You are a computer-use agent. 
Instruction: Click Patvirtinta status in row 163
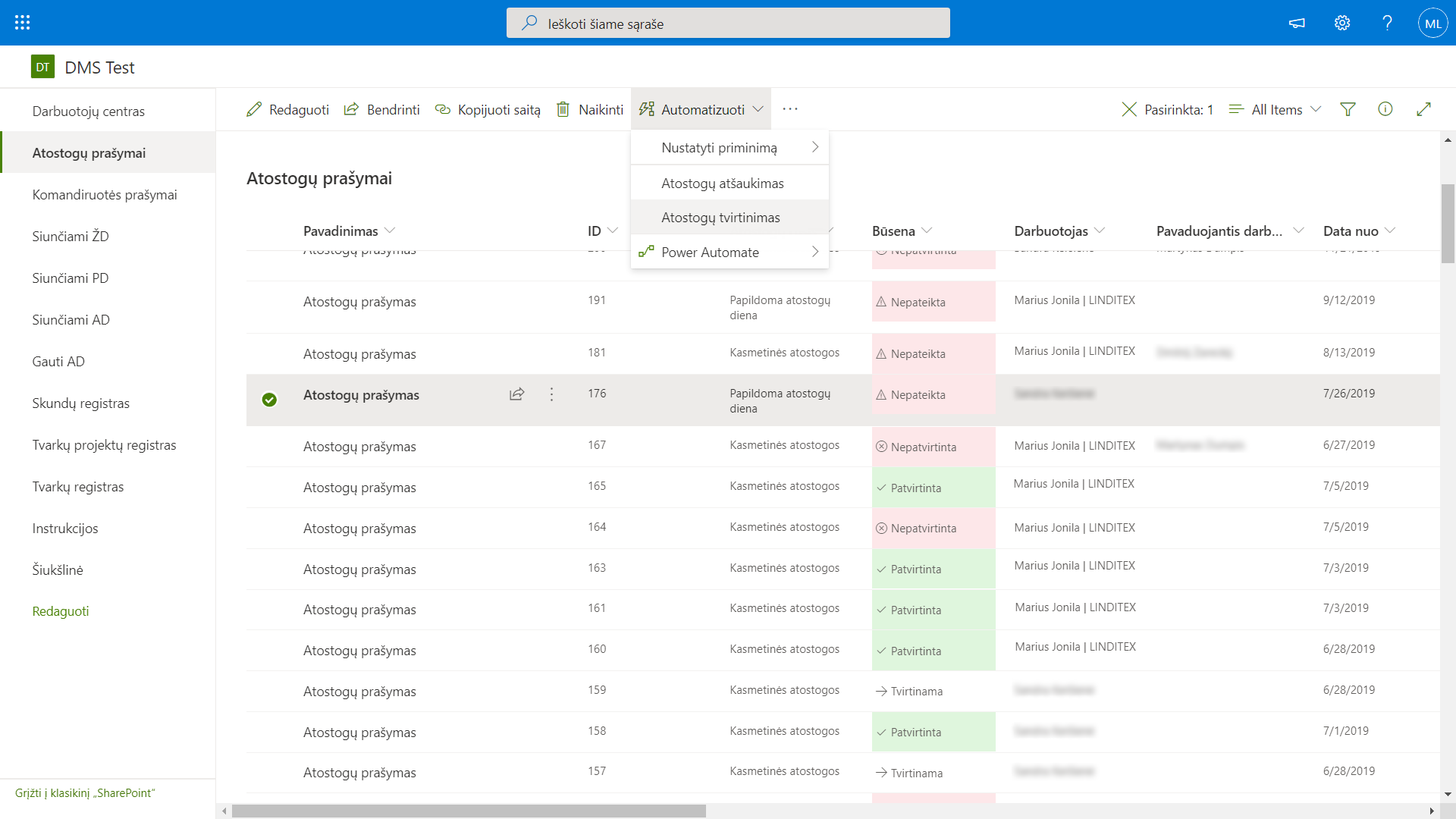[933, 569]
